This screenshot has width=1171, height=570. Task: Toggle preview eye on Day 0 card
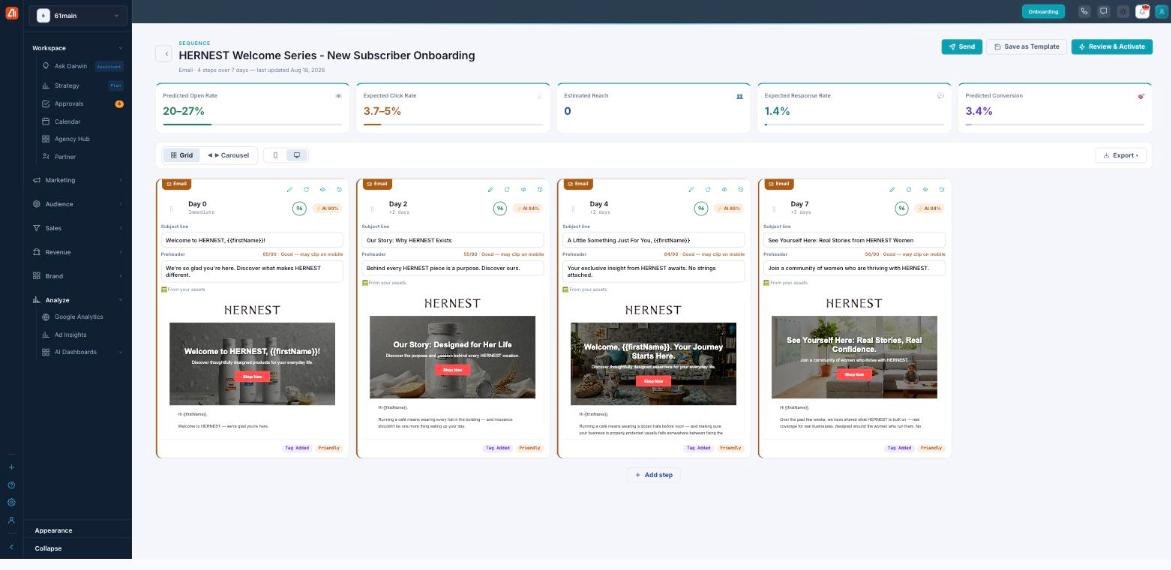click(x=323, y=190)
